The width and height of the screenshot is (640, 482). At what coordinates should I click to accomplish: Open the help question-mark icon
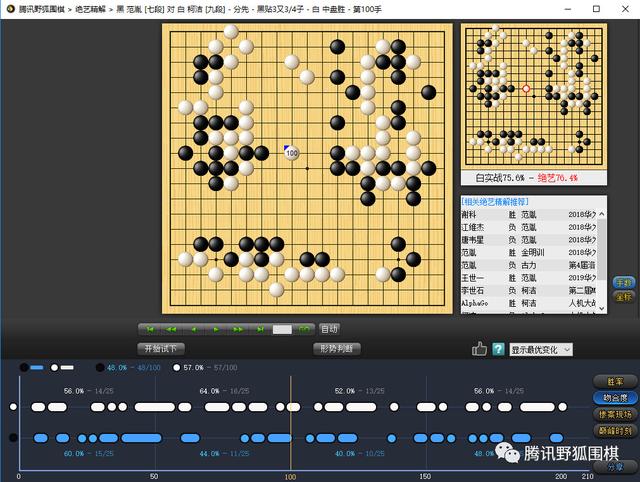coord(498,349)
